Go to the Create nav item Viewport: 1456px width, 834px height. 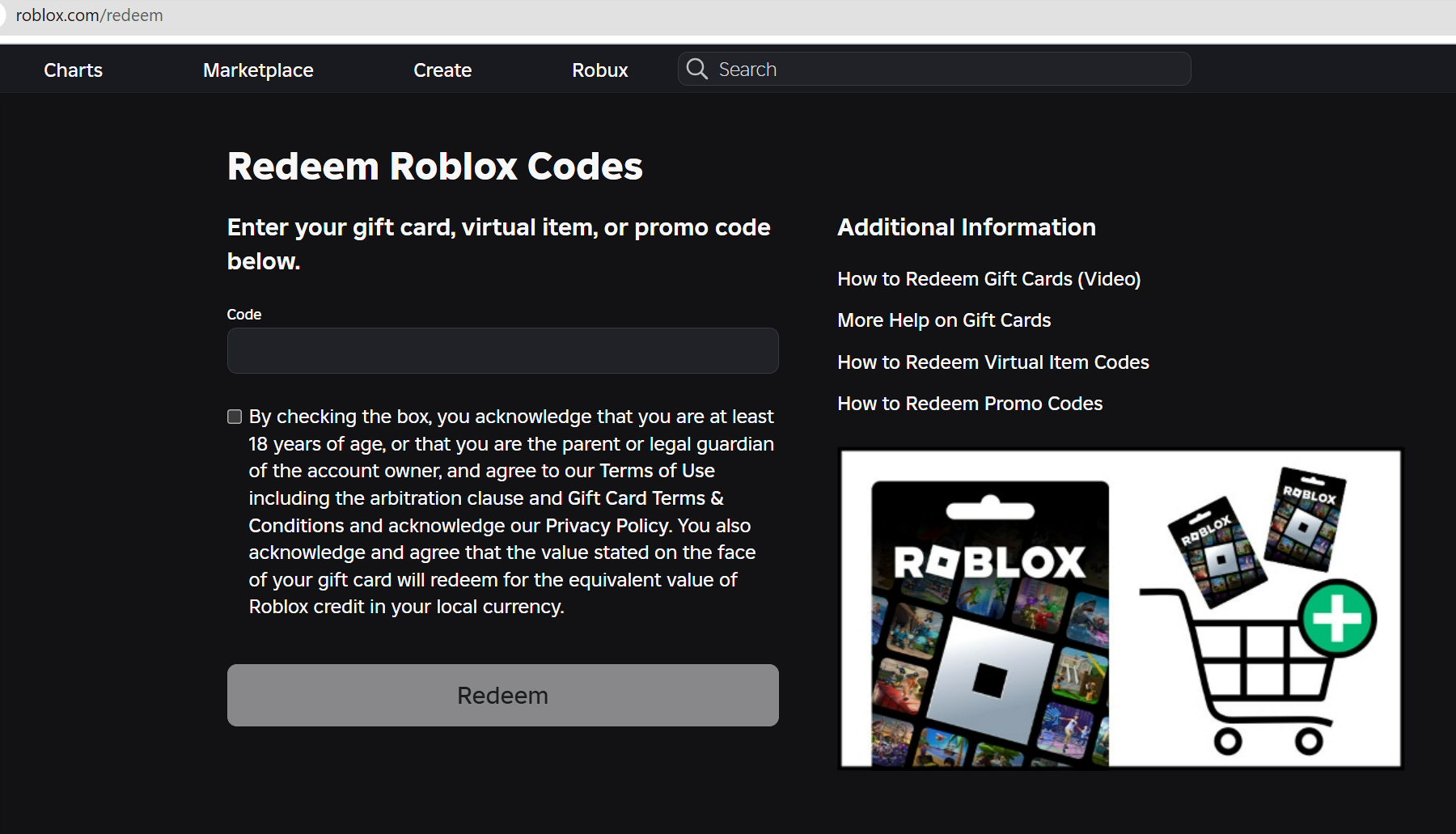click(x=442, y=70)
